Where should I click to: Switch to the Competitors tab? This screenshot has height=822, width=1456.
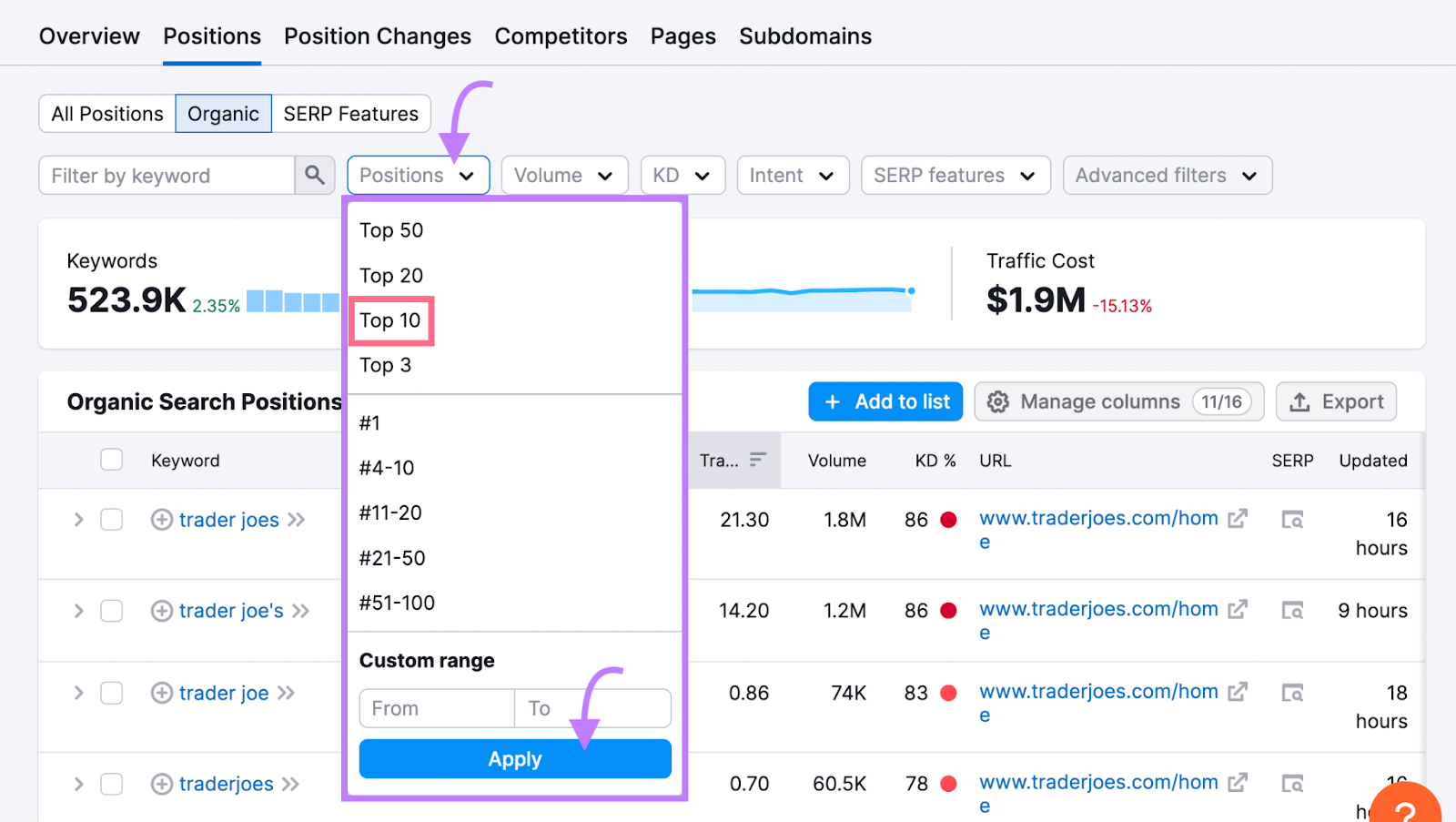561,36
